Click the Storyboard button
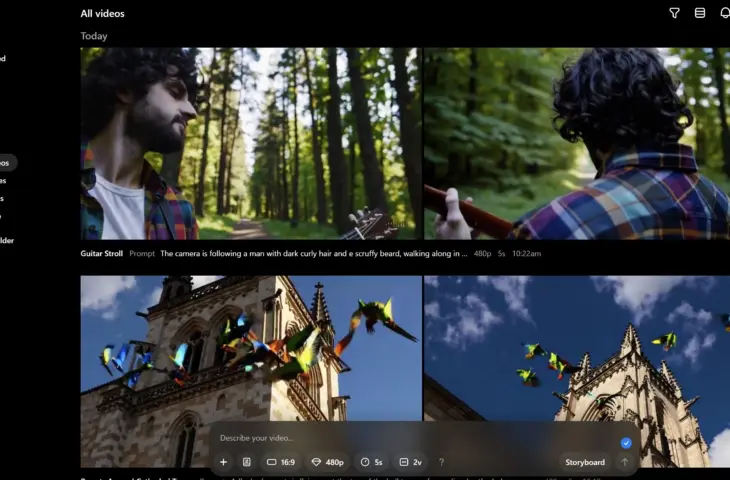730x480 pixels. [x=585, y=462]
